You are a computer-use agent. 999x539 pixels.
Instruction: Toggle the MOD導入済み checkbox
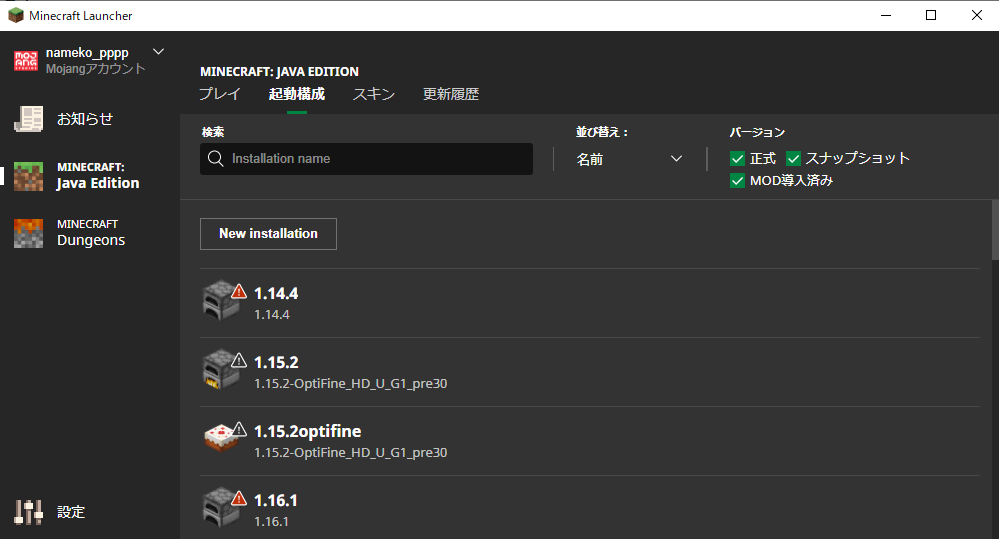(737, 181)
